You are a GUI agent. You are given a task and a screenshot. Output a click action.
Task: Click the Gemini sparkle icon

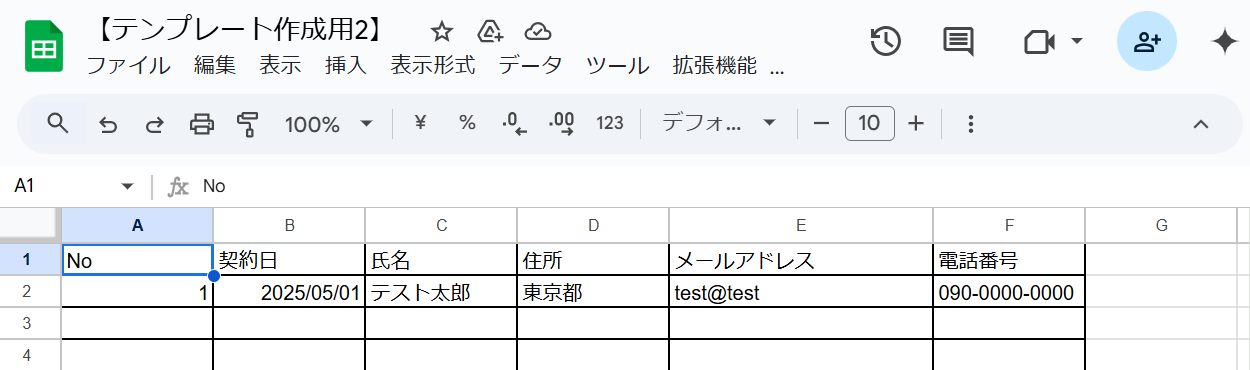(x=1225, y=41)
